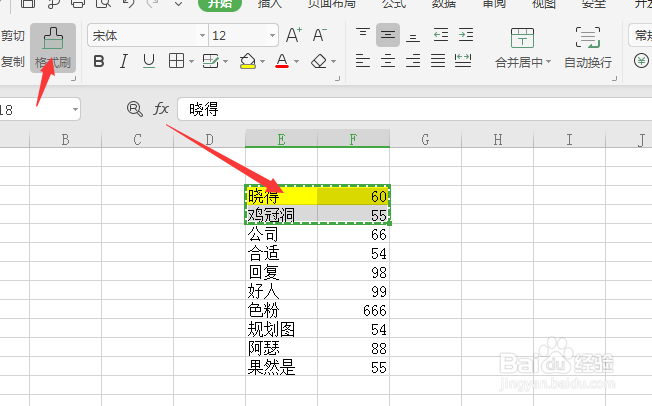Screen dimensions: 652x406
Task: Click Merge and Center (合并居中) button
Action: (x=522, y=47)
